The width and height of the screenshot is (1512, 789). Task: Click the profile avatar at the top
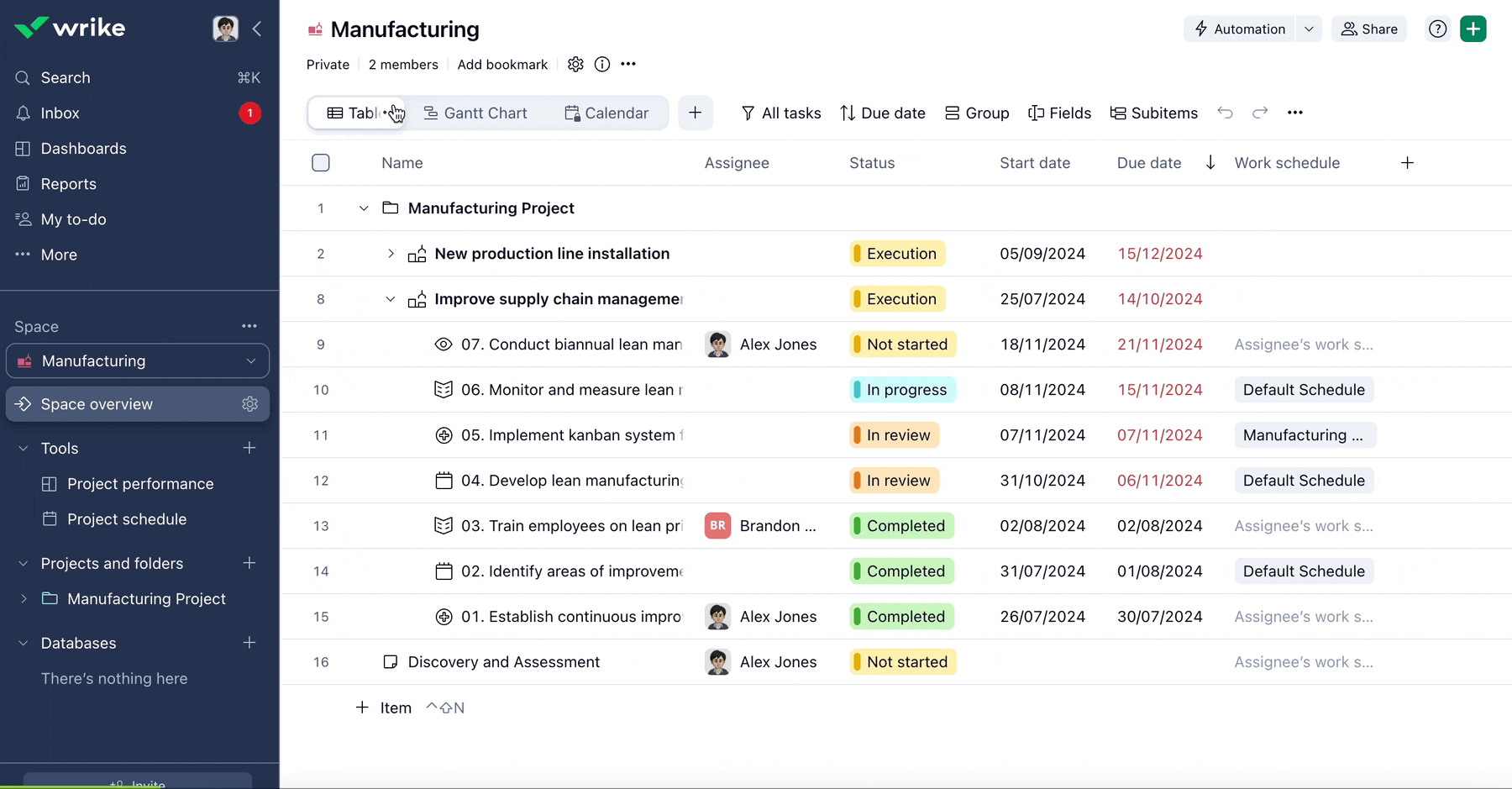[x=225, y=28]
